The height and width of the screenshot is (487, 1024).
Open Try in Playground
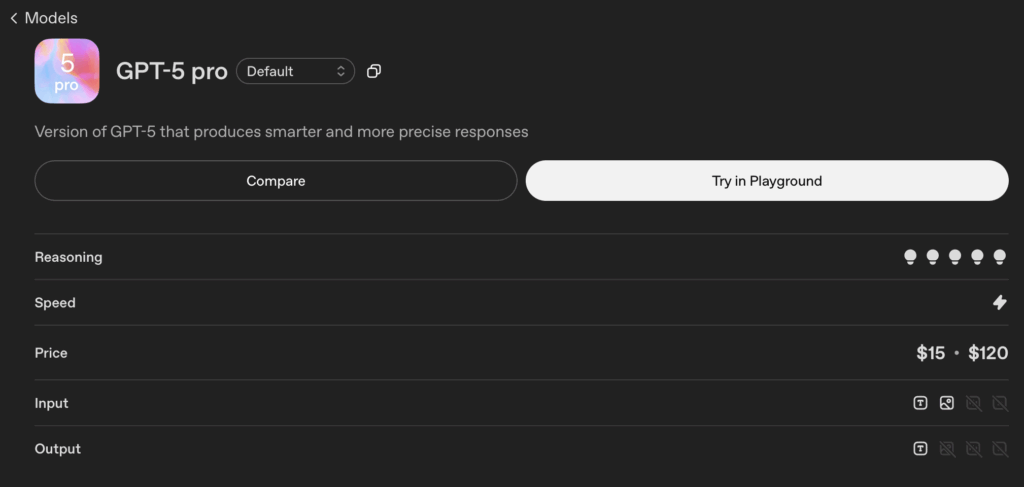click(766, 181)
